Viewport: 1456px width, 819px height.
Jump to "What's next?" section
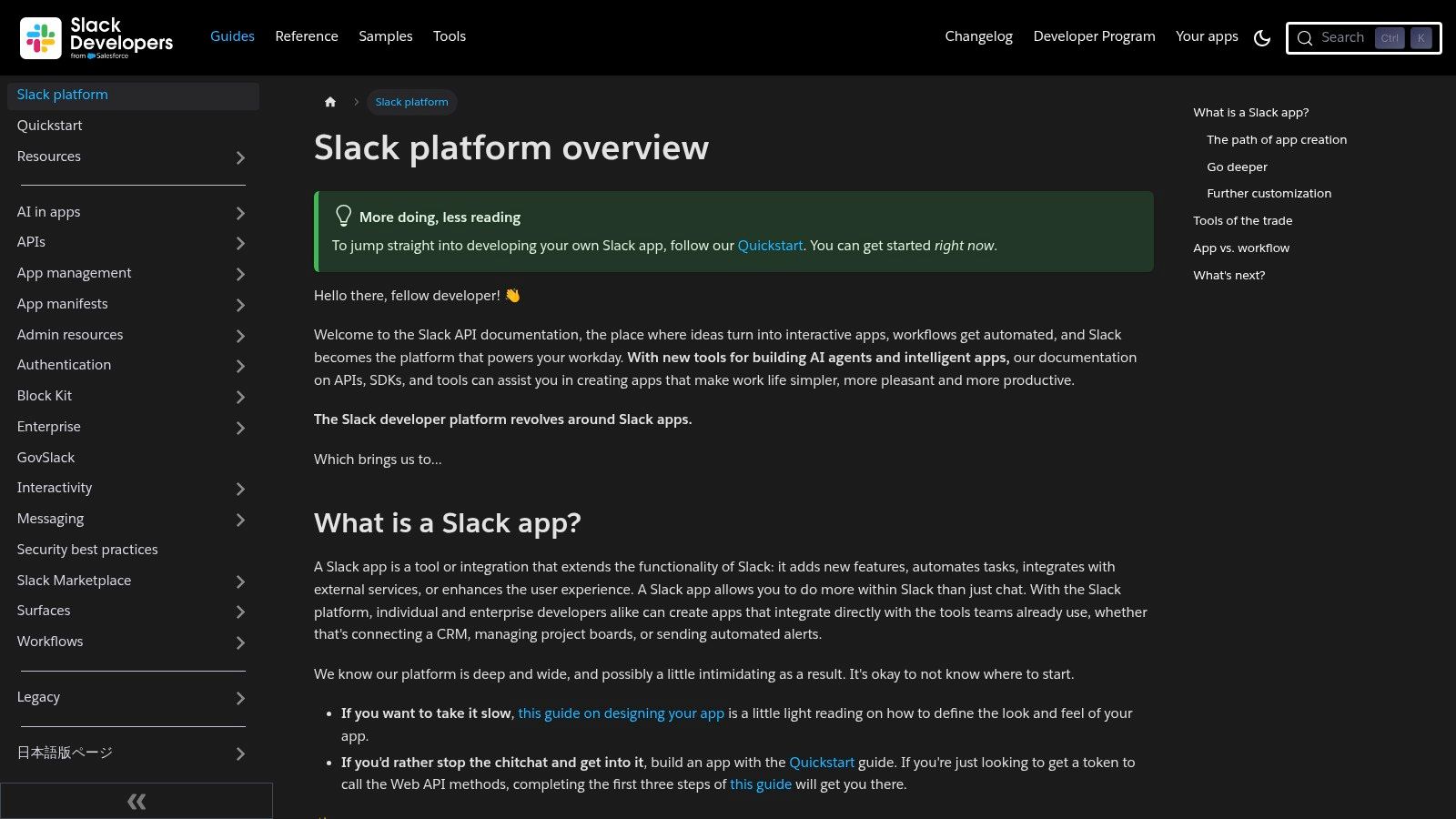[1228, 276]
